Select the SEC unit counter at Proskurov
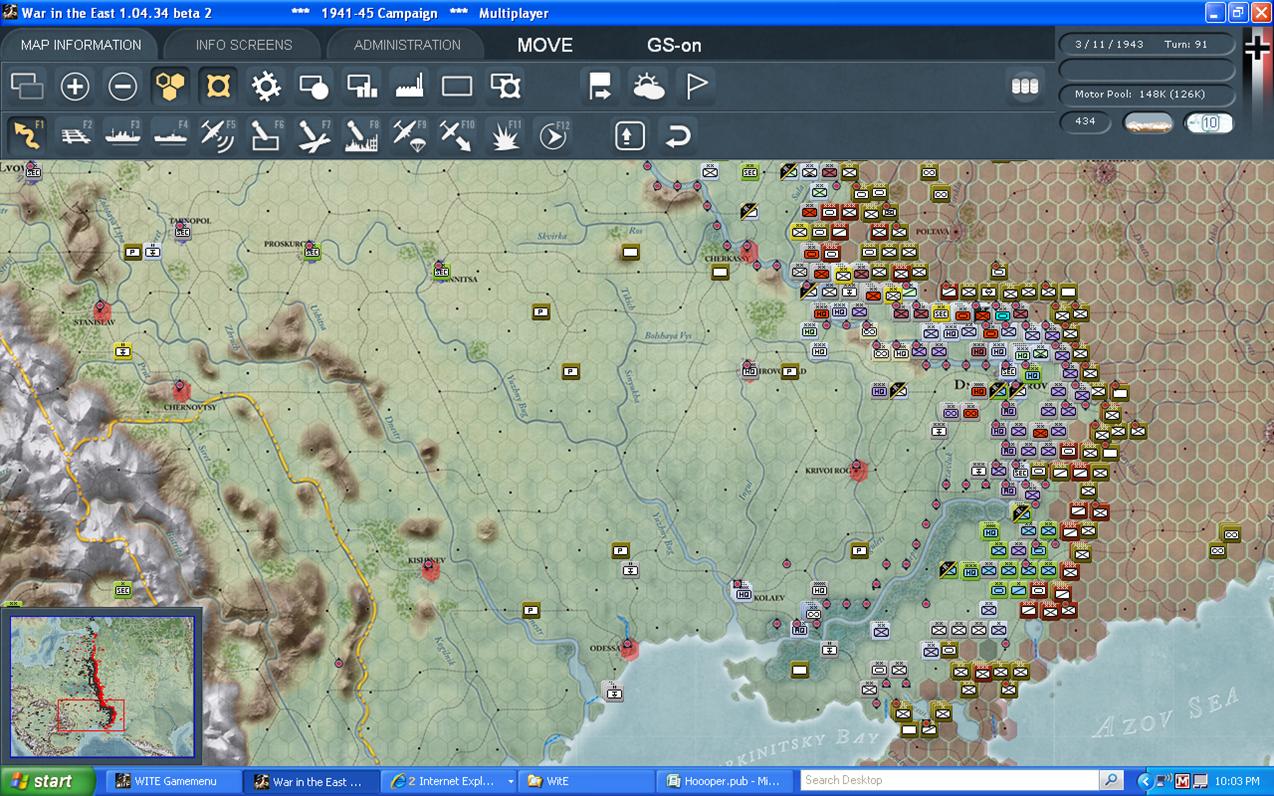Screen dimensions: 1274x796 pyautogui.click(x=313, y=250)
